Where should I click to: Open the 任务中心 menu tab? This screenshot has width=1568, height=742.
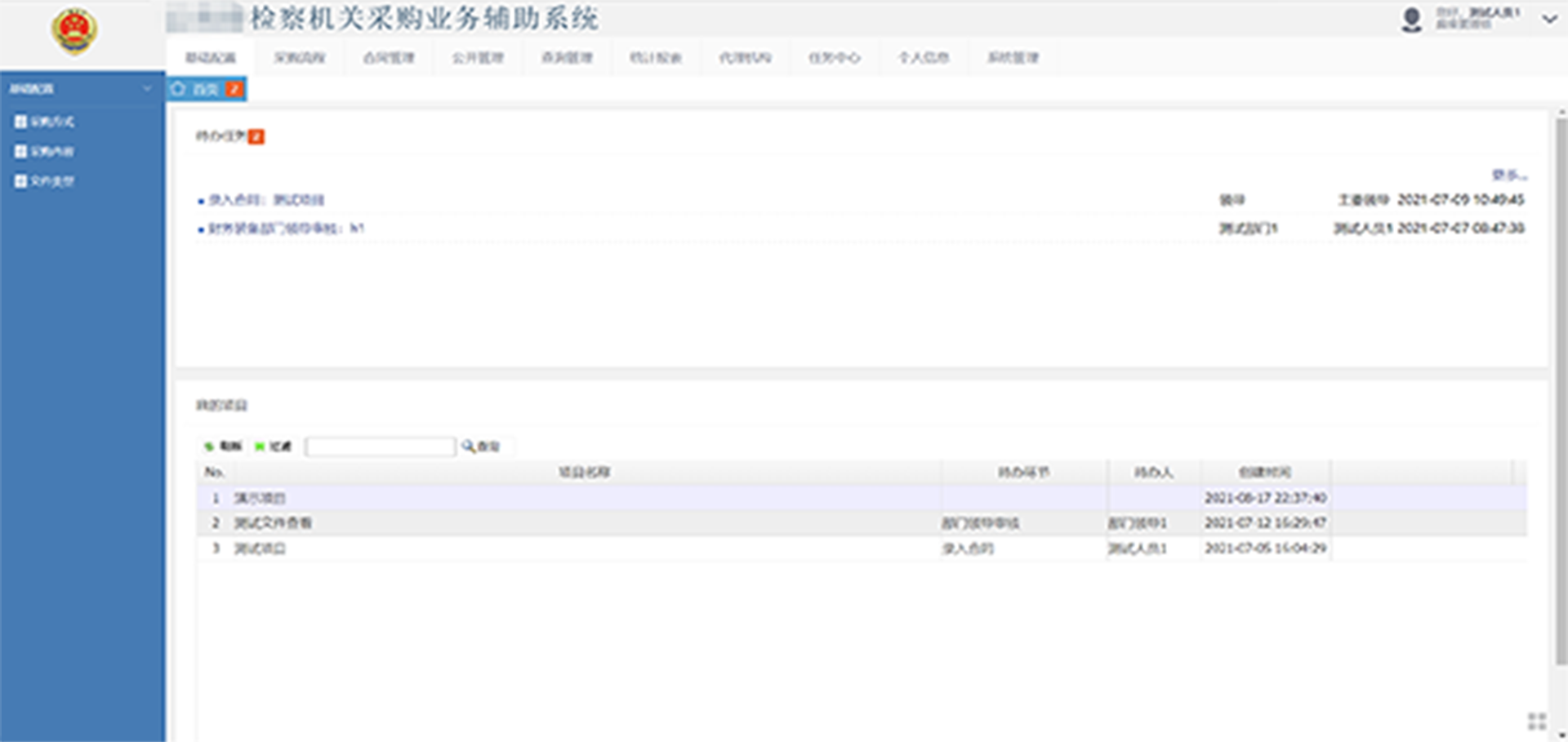(834, 58)
